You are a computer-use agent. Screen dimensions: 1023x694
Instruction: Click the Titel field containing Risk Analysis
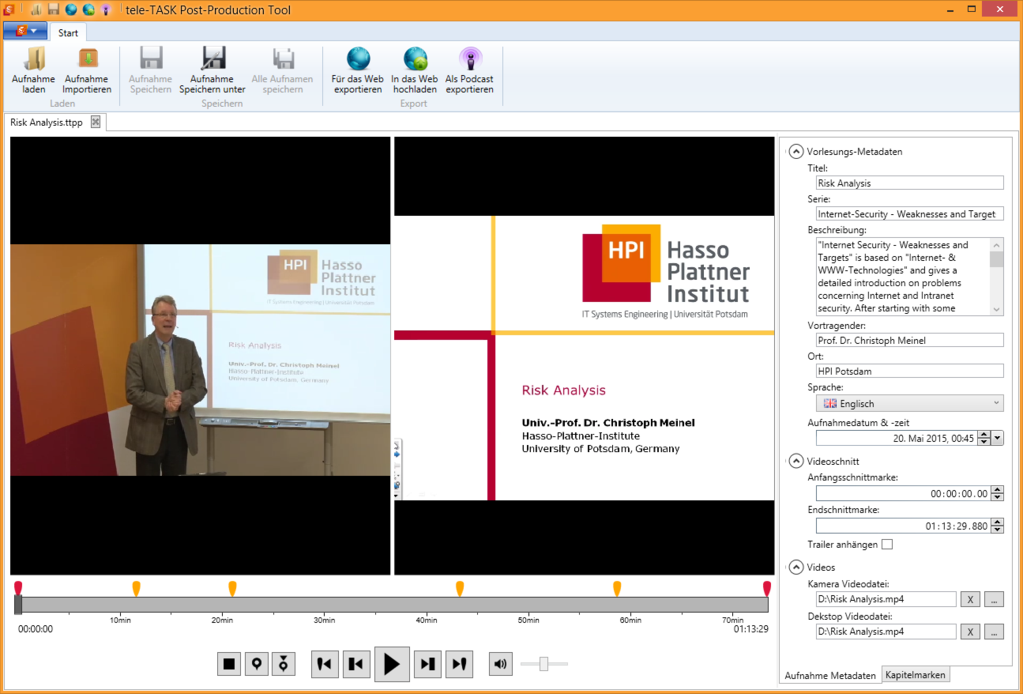coord(909,183)
